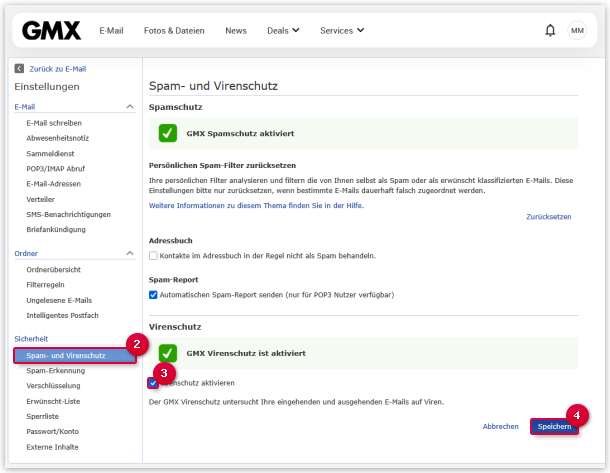Expand the Services dropdown menu
The height and width of the screenshot is (473, 610).
(342, 31)
